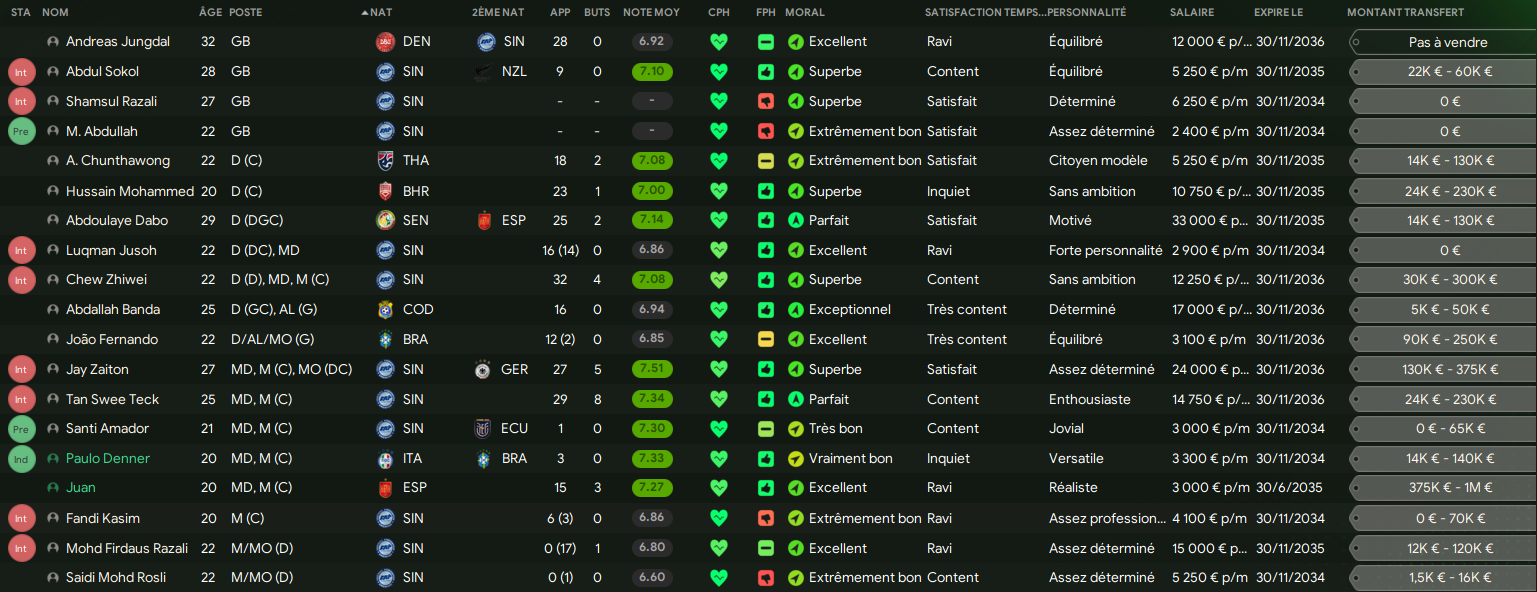Open Tan Swee Teck's player profile
The width and height of the screenshot is (1537, 592).
[x=112, y=399]
